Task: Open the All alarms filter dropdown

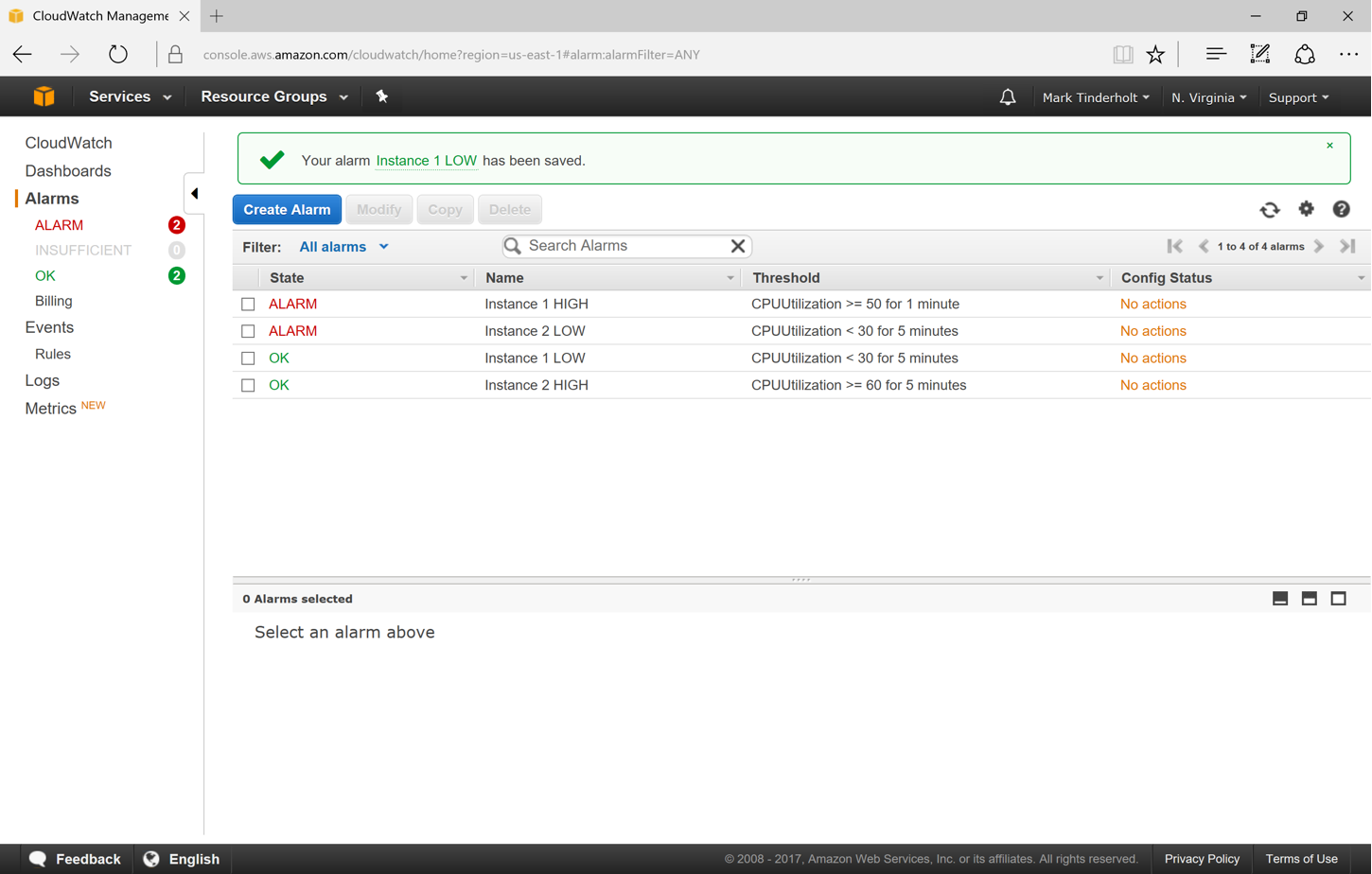Action: pos(343,247)
